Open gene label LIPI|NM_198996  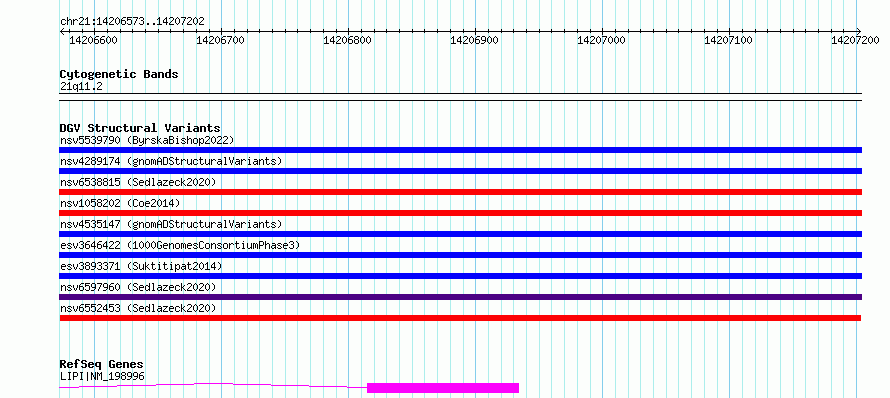pyautogui.click(x=102, y=376)
